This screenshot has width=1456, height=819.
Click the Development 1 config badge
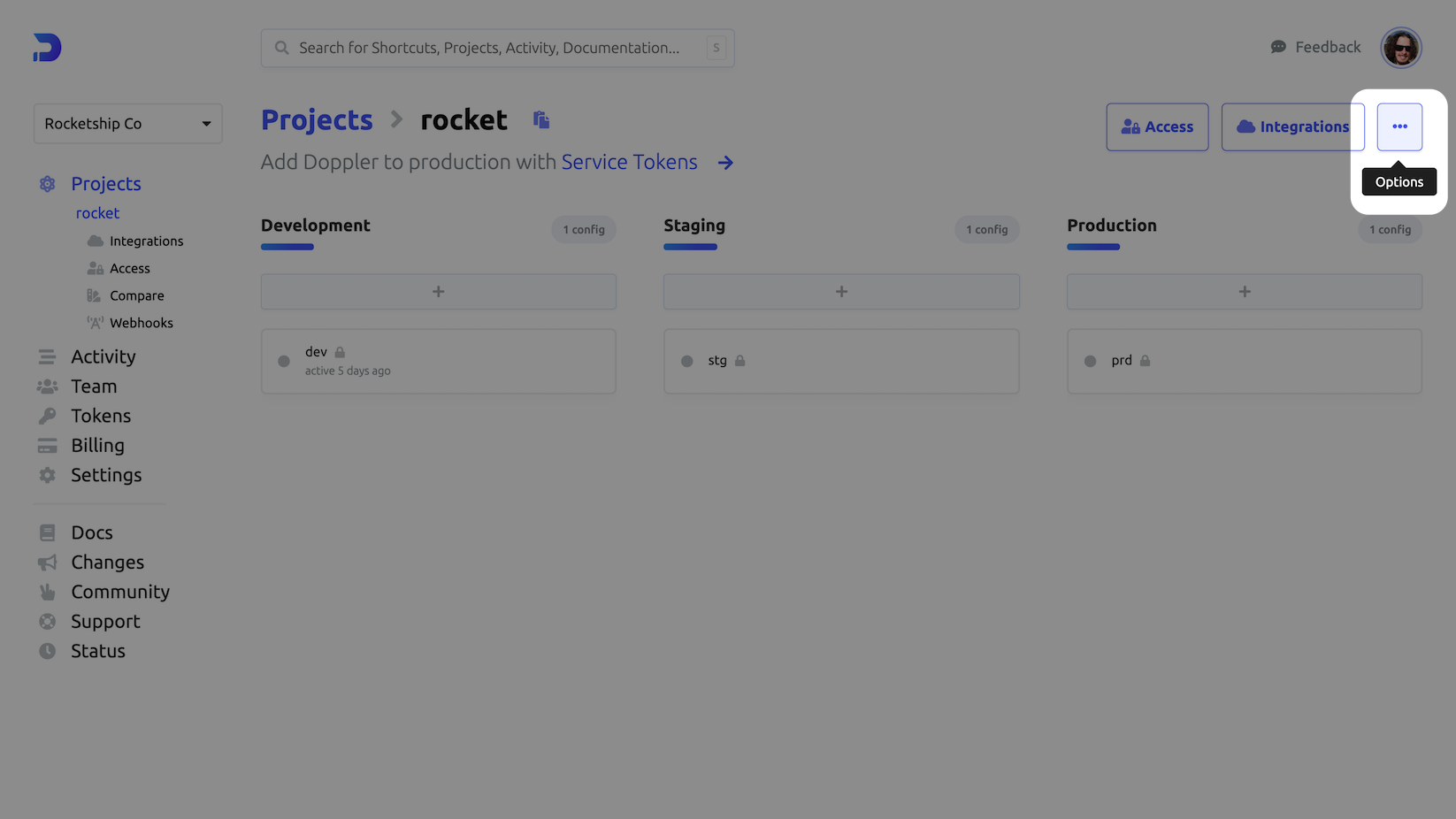584,229
